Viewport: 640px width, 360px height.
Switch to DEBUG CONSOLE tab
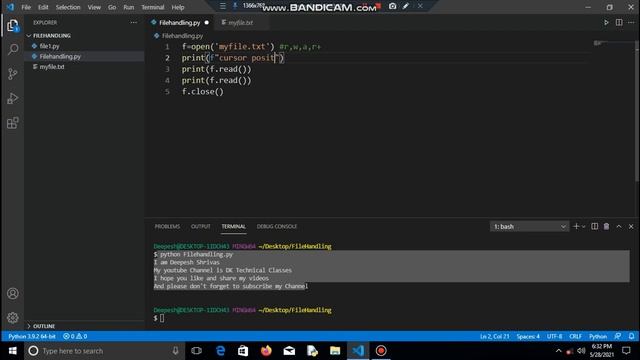(x=277, y=226)
